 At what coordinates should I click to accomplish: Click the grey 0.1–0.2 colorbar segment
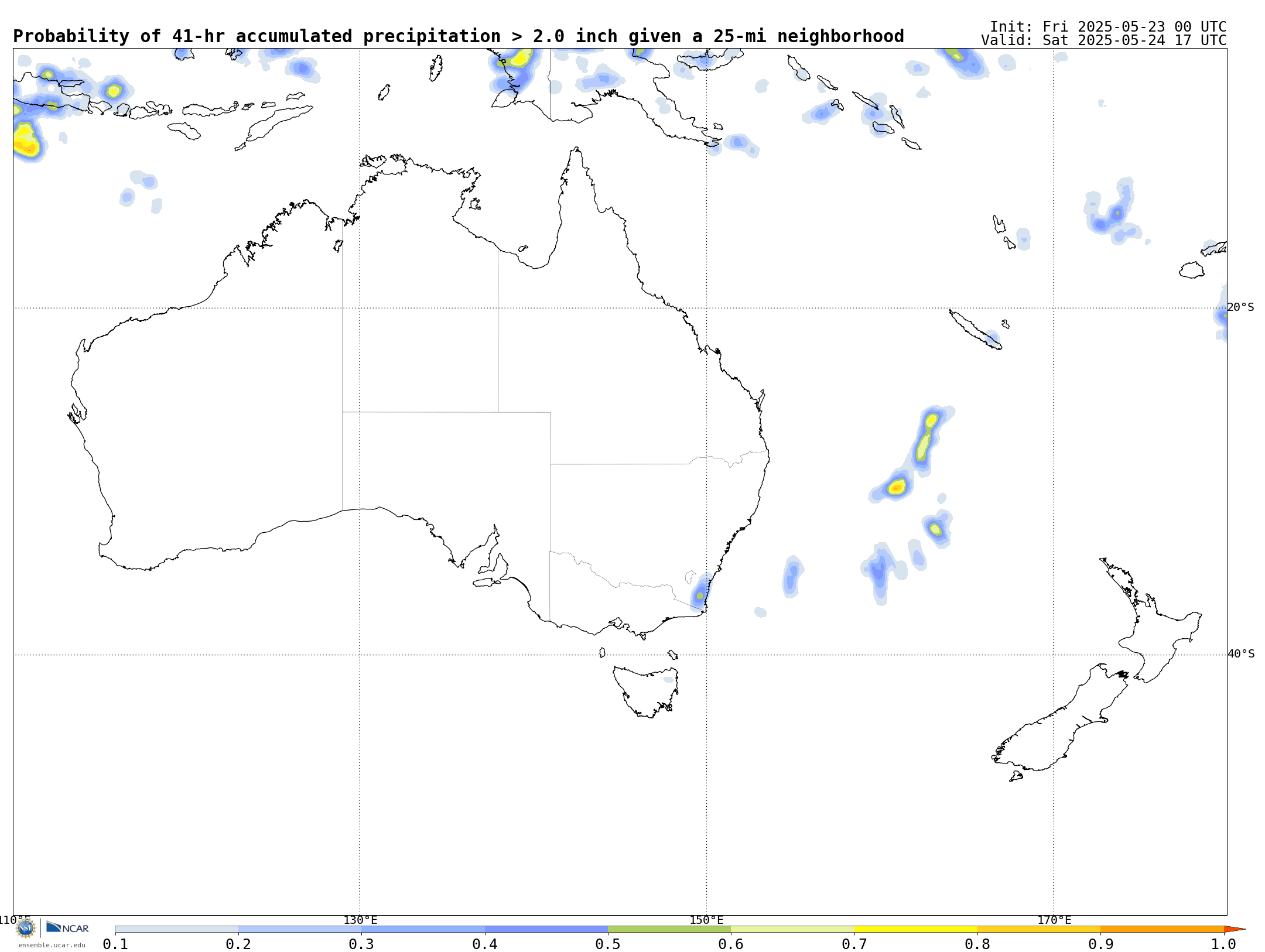tap(177, 929)
